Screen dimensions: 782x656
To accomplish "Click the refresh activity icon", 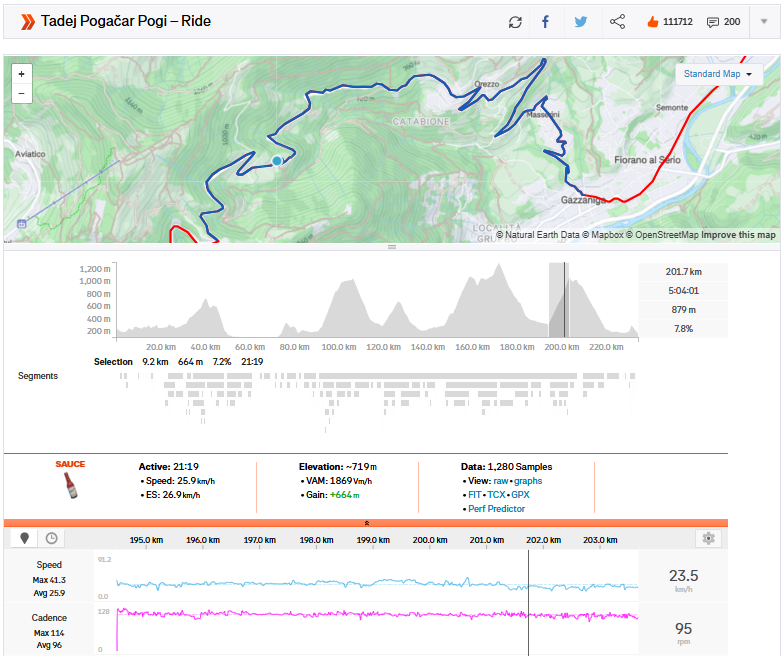I will click(515, 22).
